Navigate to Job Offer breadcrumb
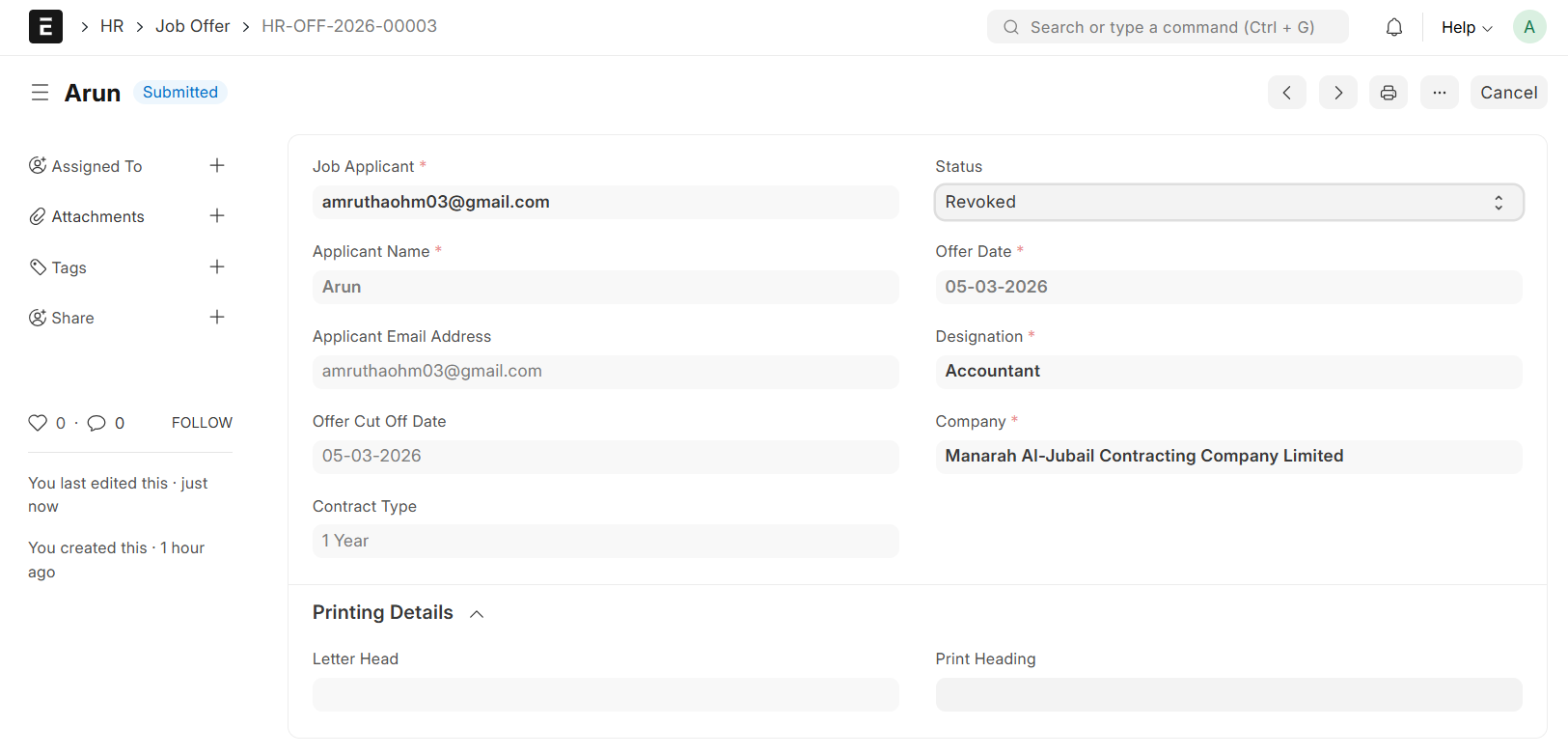The height and width of the screenshot is (756, 1568). (192, 26)
